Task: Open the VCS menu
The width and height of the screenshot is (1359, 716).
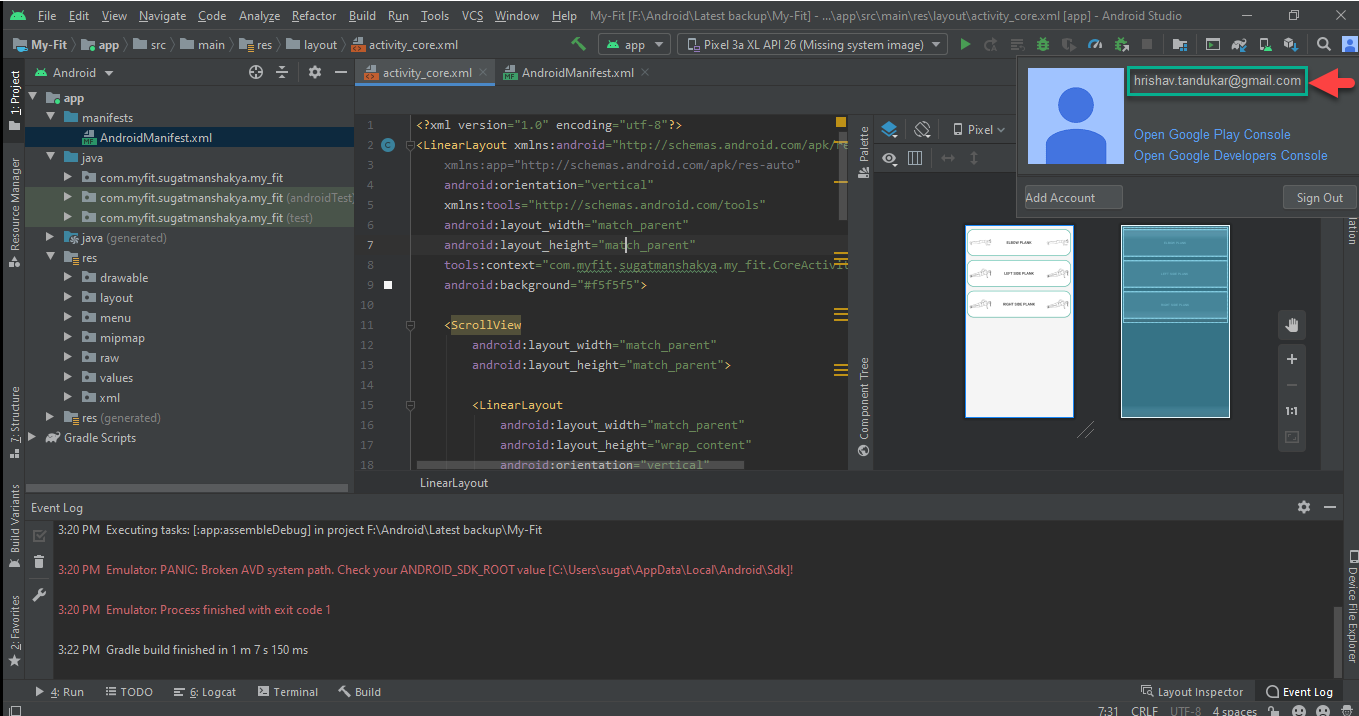Action: point(472,16)
